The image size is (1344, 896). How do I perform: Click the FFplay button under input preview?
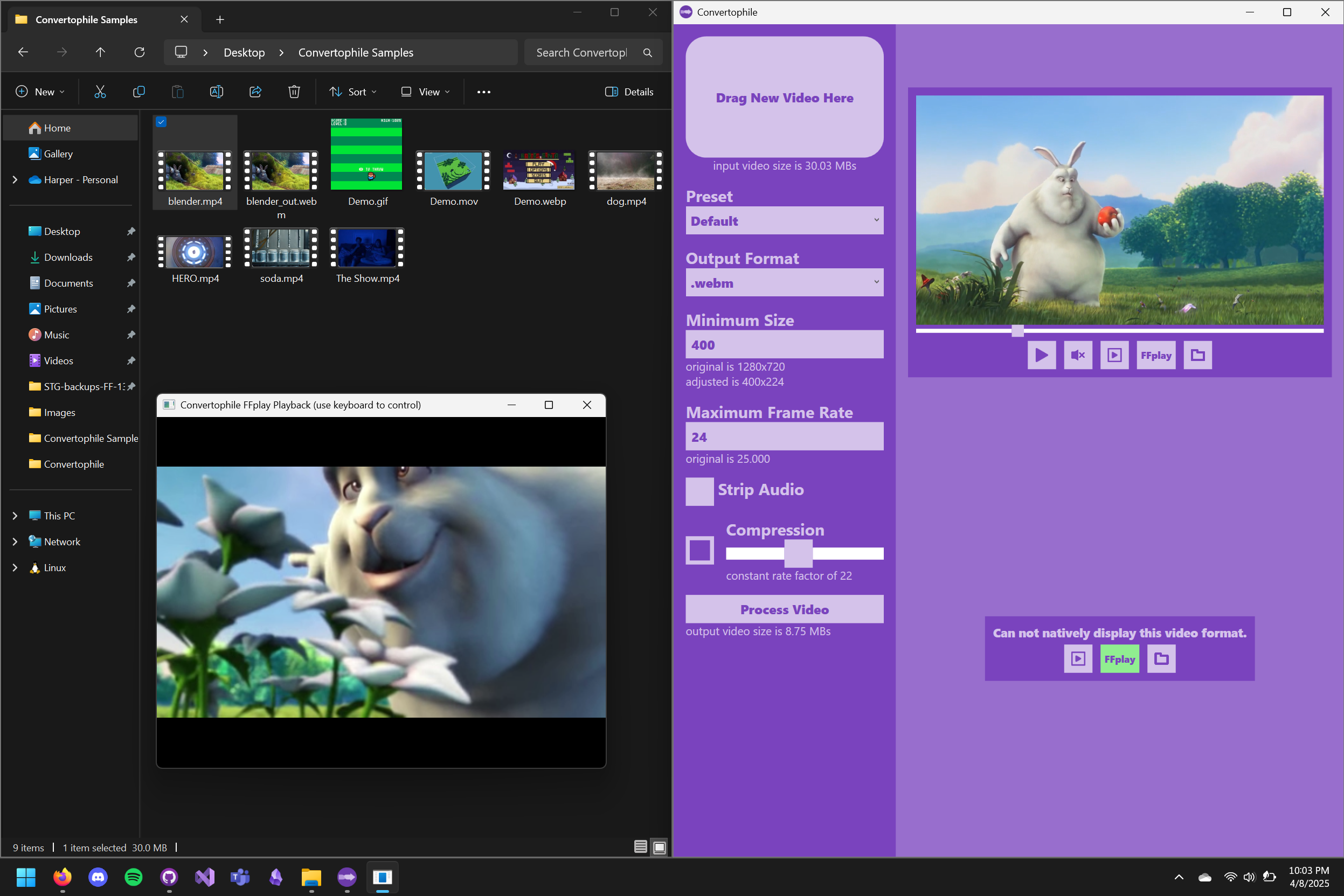click(x=1156, y=355)
